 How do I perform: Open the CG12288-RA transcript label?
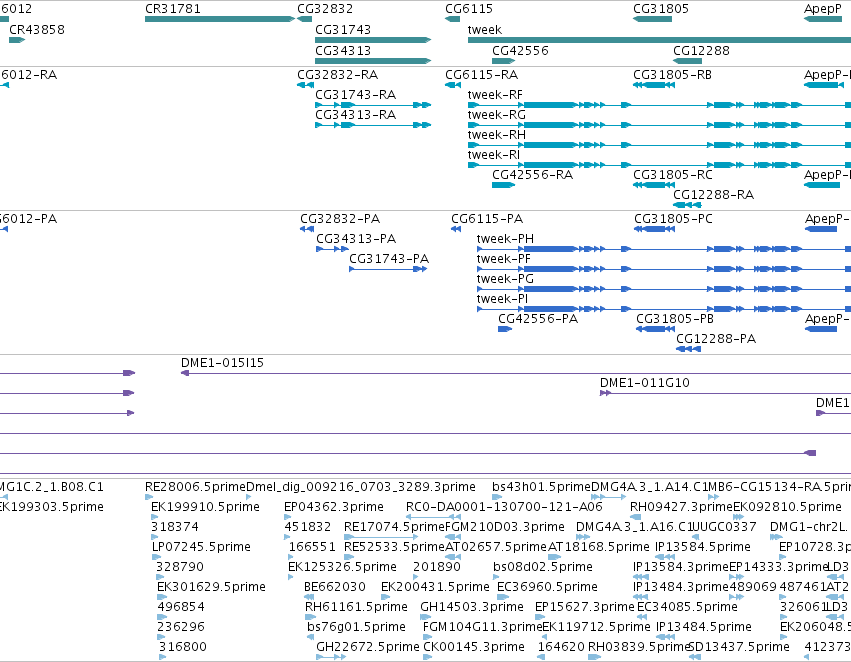[713, 194]
